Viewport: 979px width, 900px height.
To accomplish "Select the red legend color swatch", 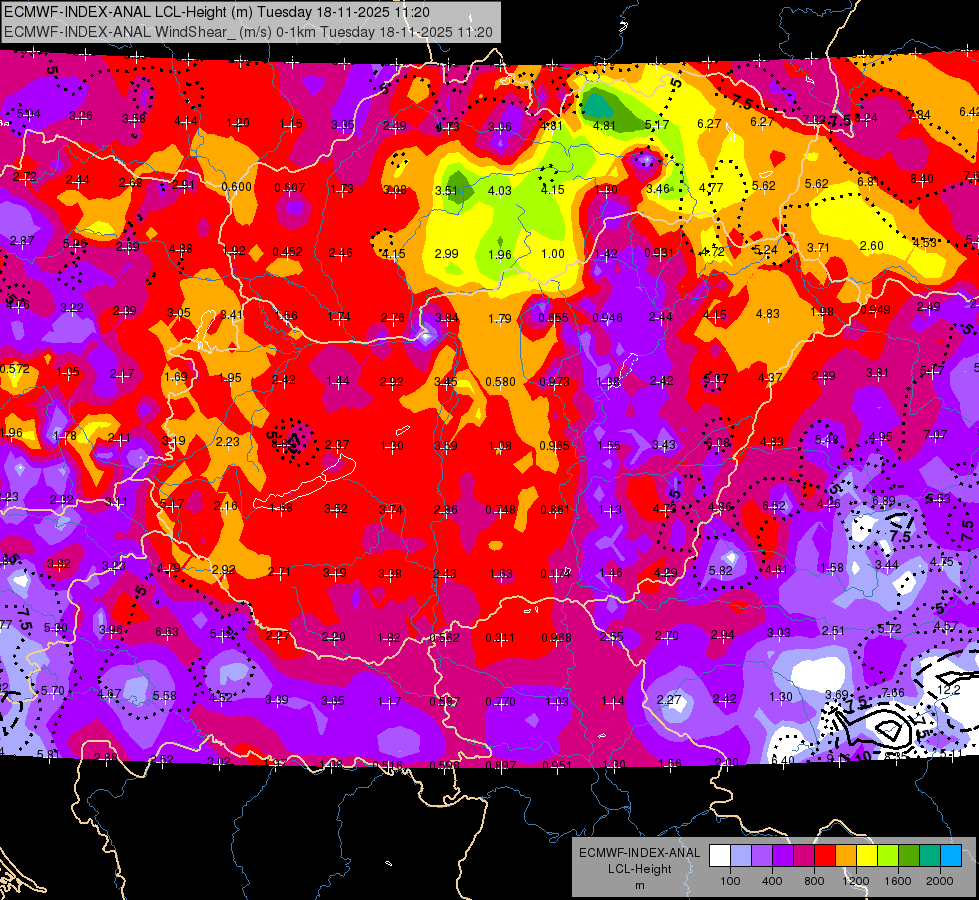I will (825, 856).
